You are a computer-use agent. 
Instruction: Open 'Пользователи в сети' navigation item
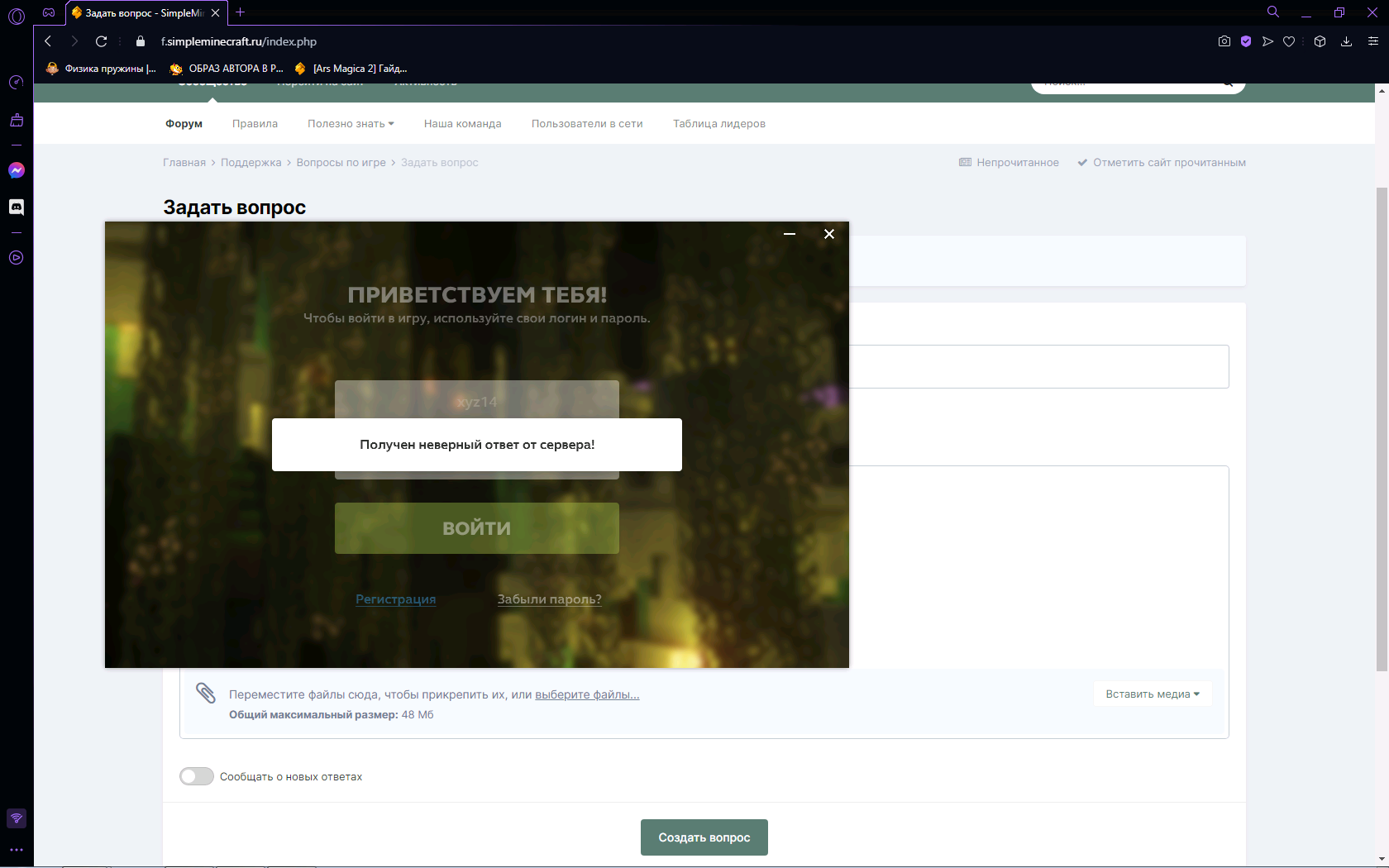587,124
